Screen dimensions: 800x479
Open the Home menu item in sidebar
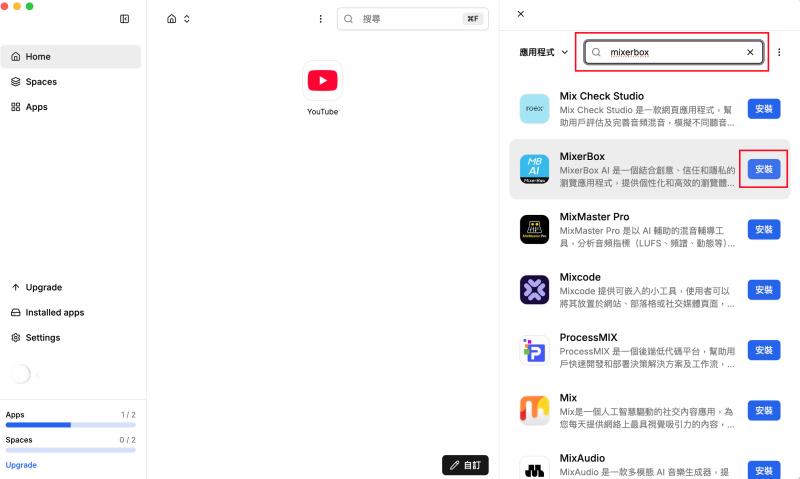point(70,57)
